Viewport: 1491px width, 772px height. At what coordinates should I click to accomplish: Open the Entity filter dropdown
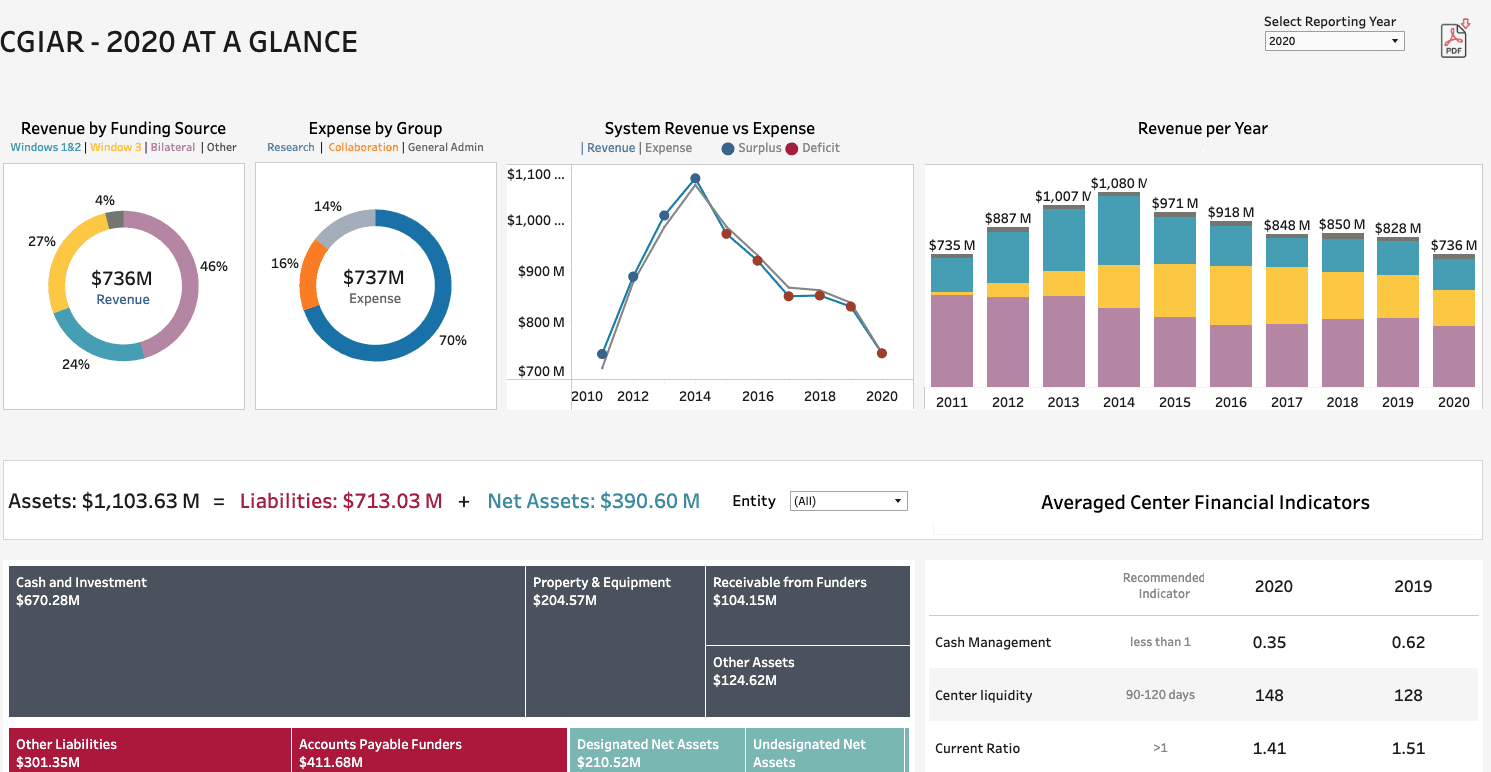pyautogui.click(x=848, y=501)
